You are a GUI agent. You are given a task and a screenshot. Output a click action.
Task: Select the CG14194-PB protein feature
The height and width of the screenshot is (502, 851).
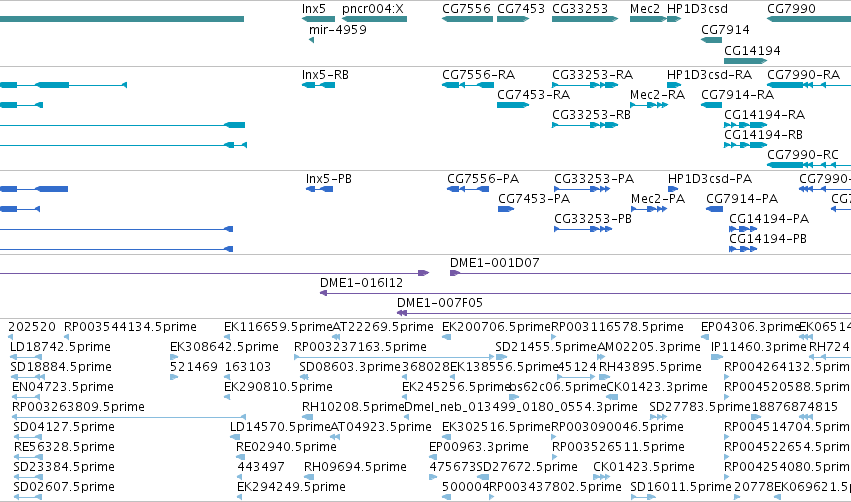coord(743,249)
